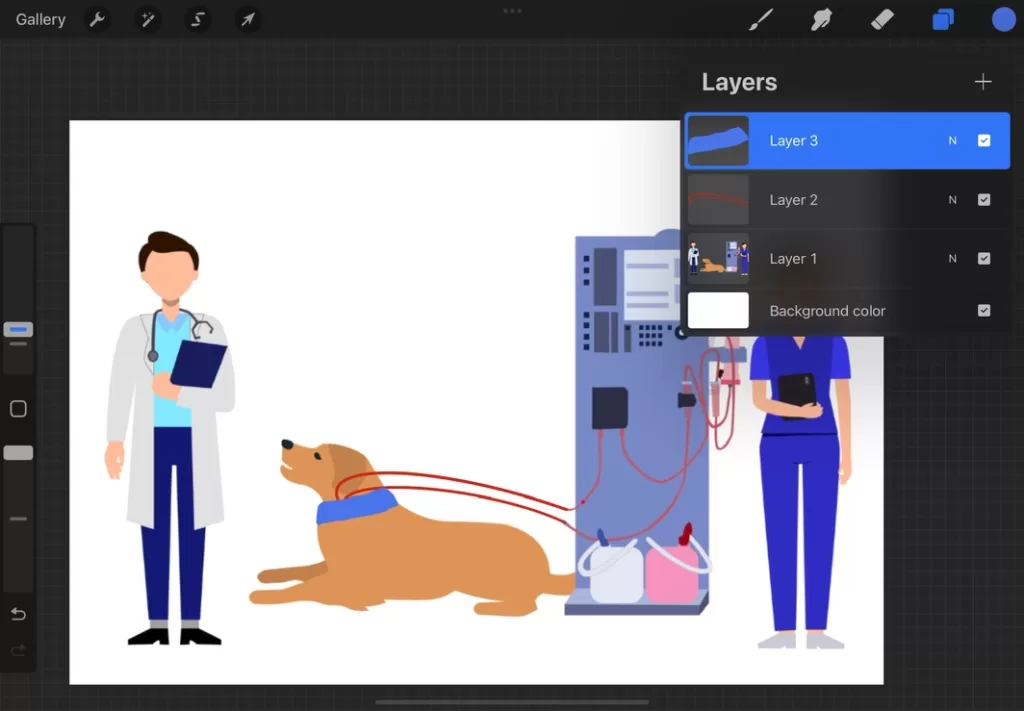The width and height of the screenshot is (1024, 711).
Task: Select the Smudge tool
Action: tap(821, 20)
